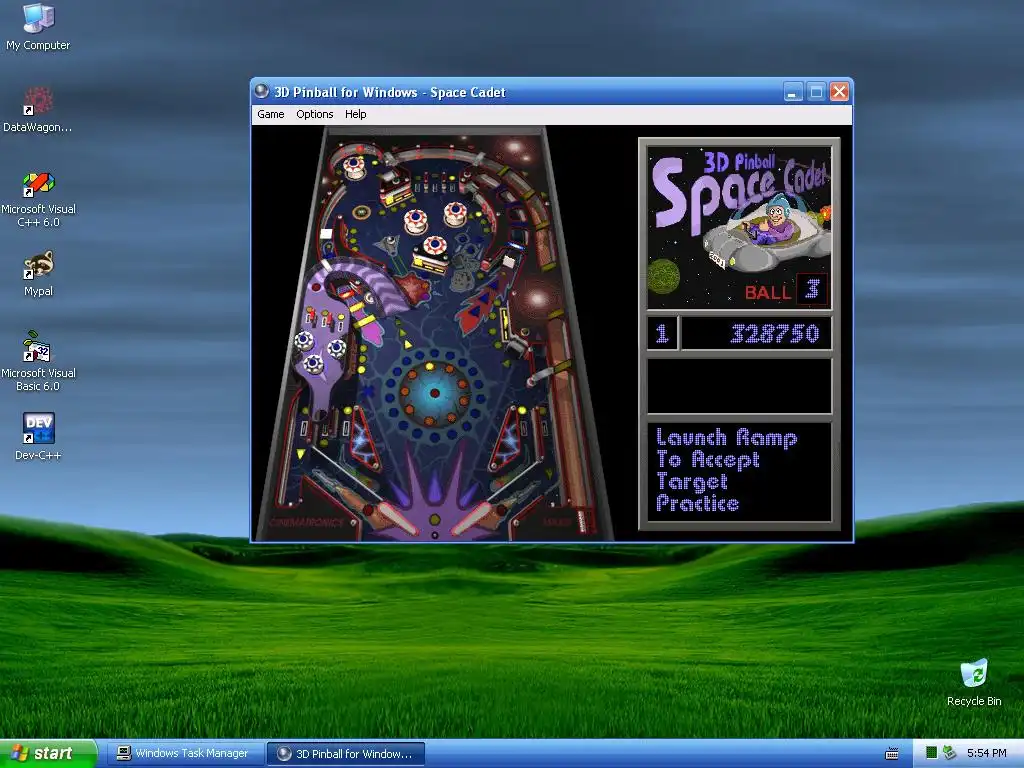Screen dimensions: 1024x768
Task: Open the My Computer desktop icon
Action: point(38,27)
